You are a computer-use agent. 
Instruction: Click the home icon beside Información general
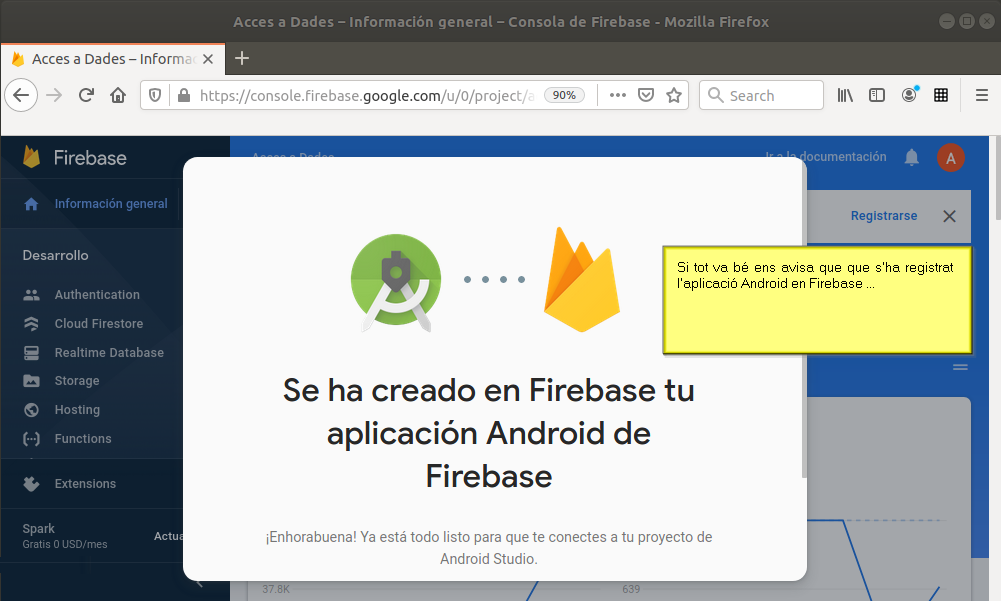click(x=31, y=204)
